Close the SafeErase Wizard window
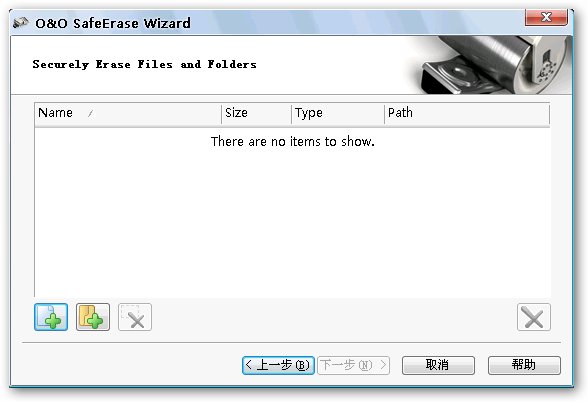Viewport: 588px width, 402px height. tap(546, 17)
